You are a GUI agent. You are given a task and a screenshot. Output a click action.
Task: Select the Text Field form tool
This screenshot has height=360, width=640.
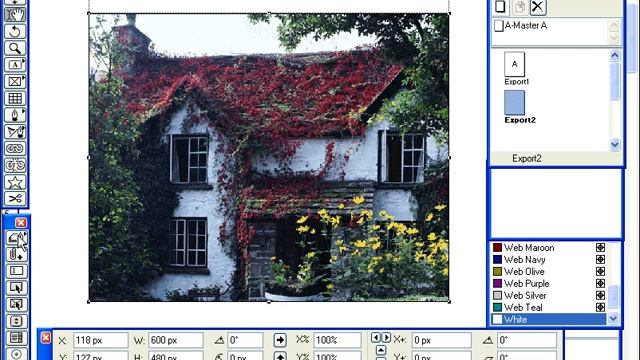[16, 271]
